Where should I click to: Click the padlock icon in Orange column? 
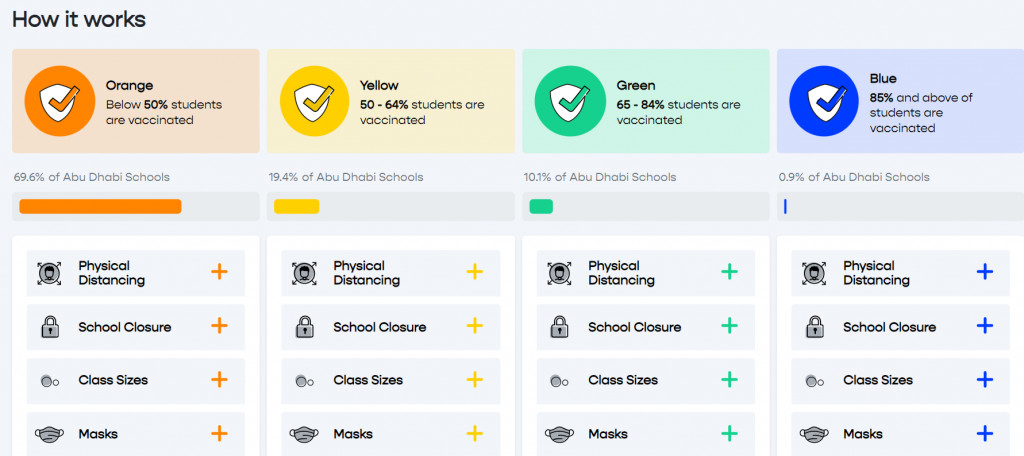coord(49,326)
